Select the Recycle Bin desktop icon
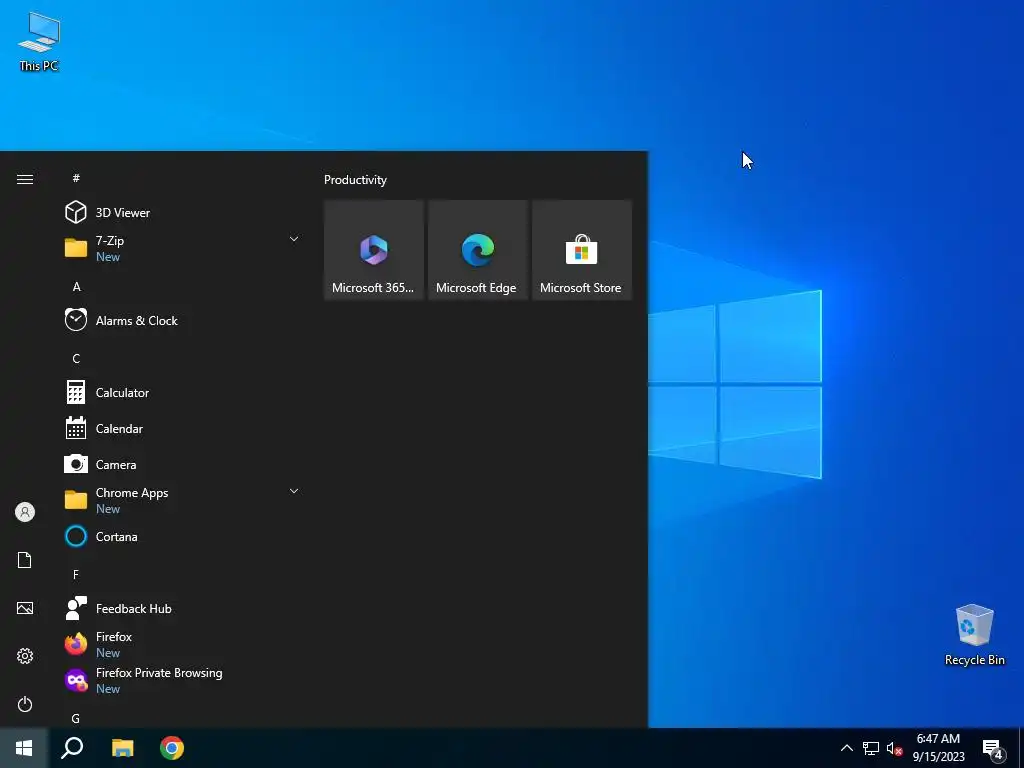Screen dimensions: 1024x768 tap(974, 634)
